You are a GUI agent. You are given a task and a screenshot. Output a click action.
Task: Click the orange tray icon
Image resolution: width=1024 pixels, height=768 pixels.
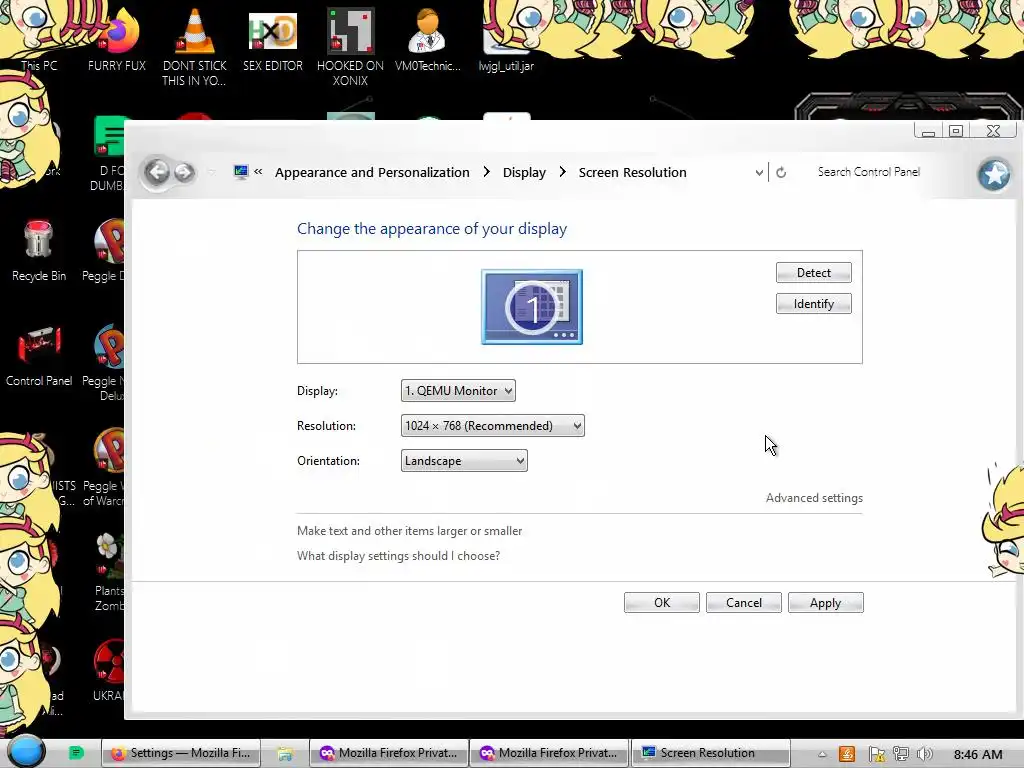(847, 754)
